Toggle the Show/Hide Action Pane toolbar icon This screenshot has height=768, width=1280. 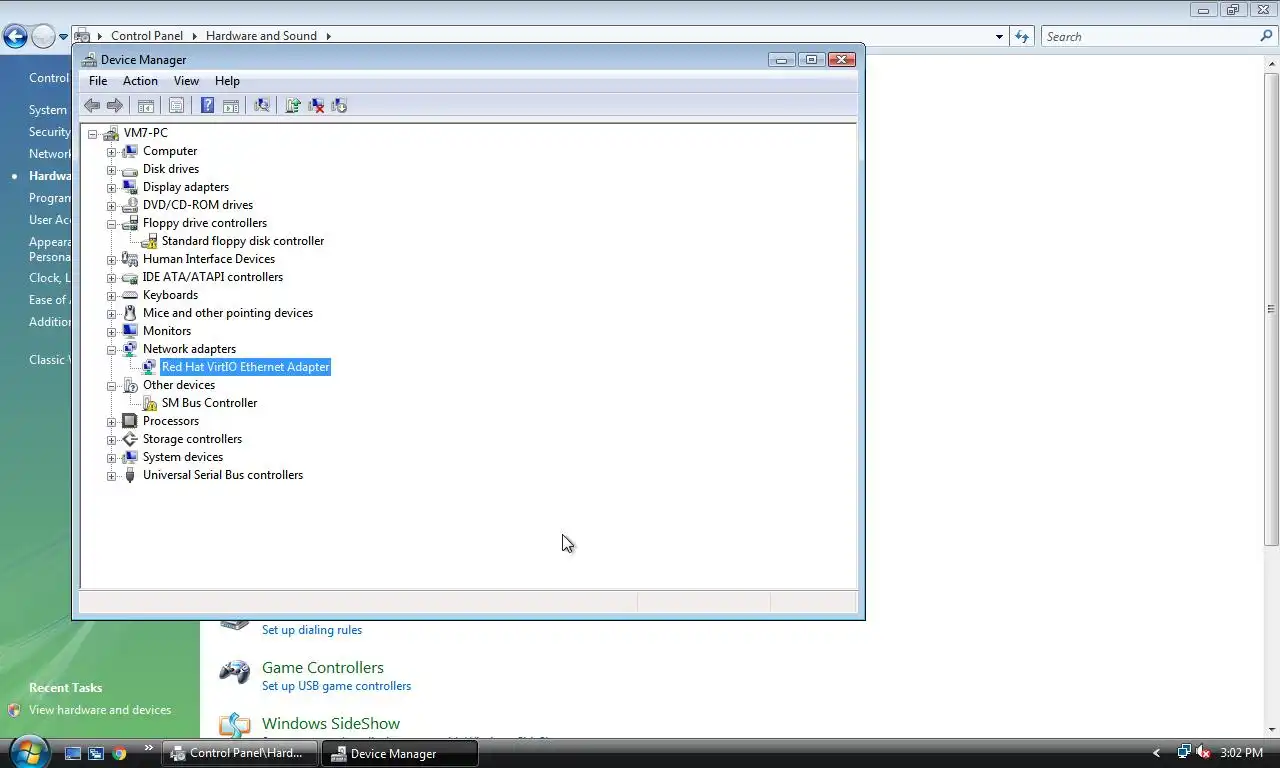(x=231, y=105)
